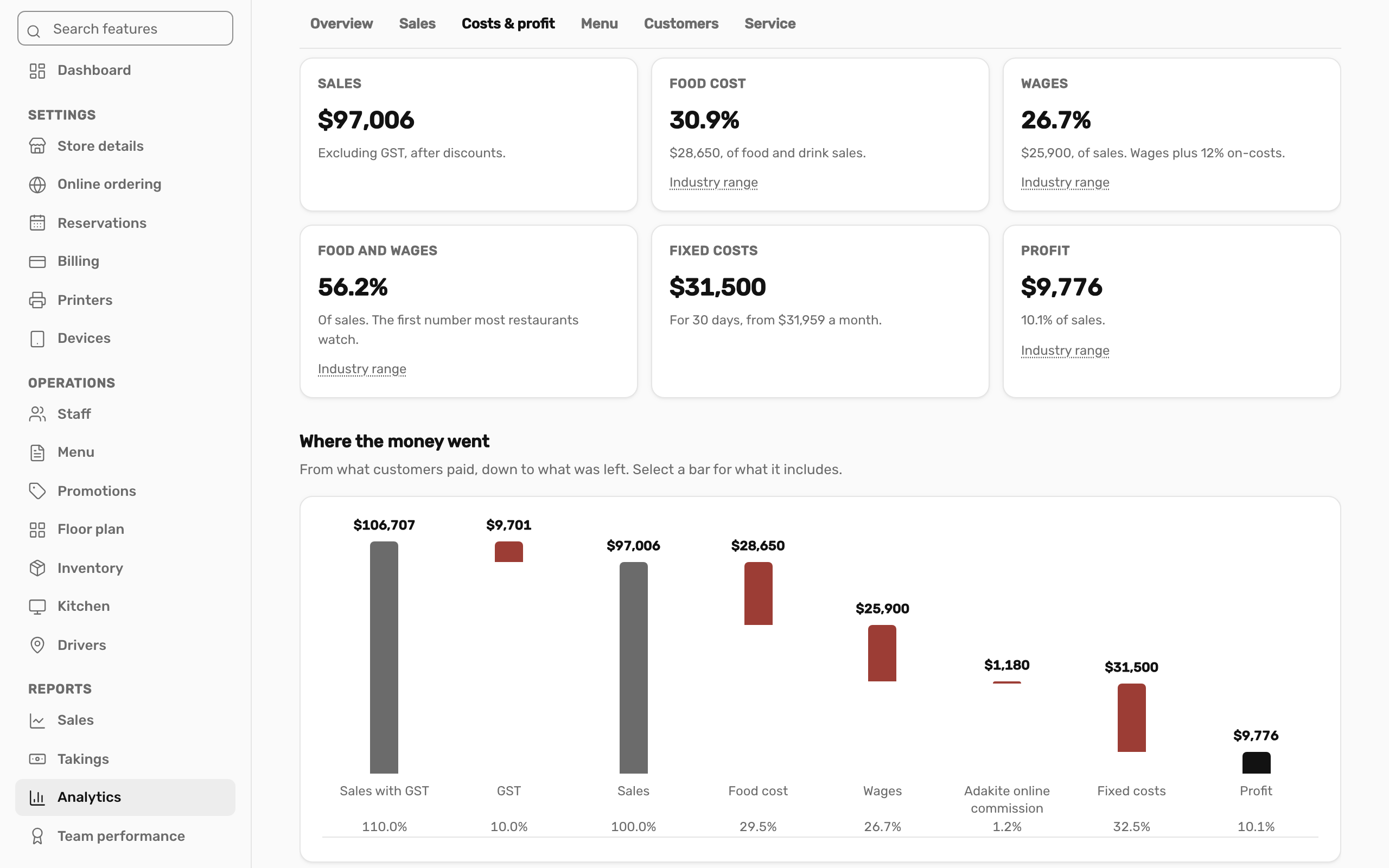The width and height of the screenshot is (1389, 868).
Task: Open Drivers under Operations
Action: (125, 644)
